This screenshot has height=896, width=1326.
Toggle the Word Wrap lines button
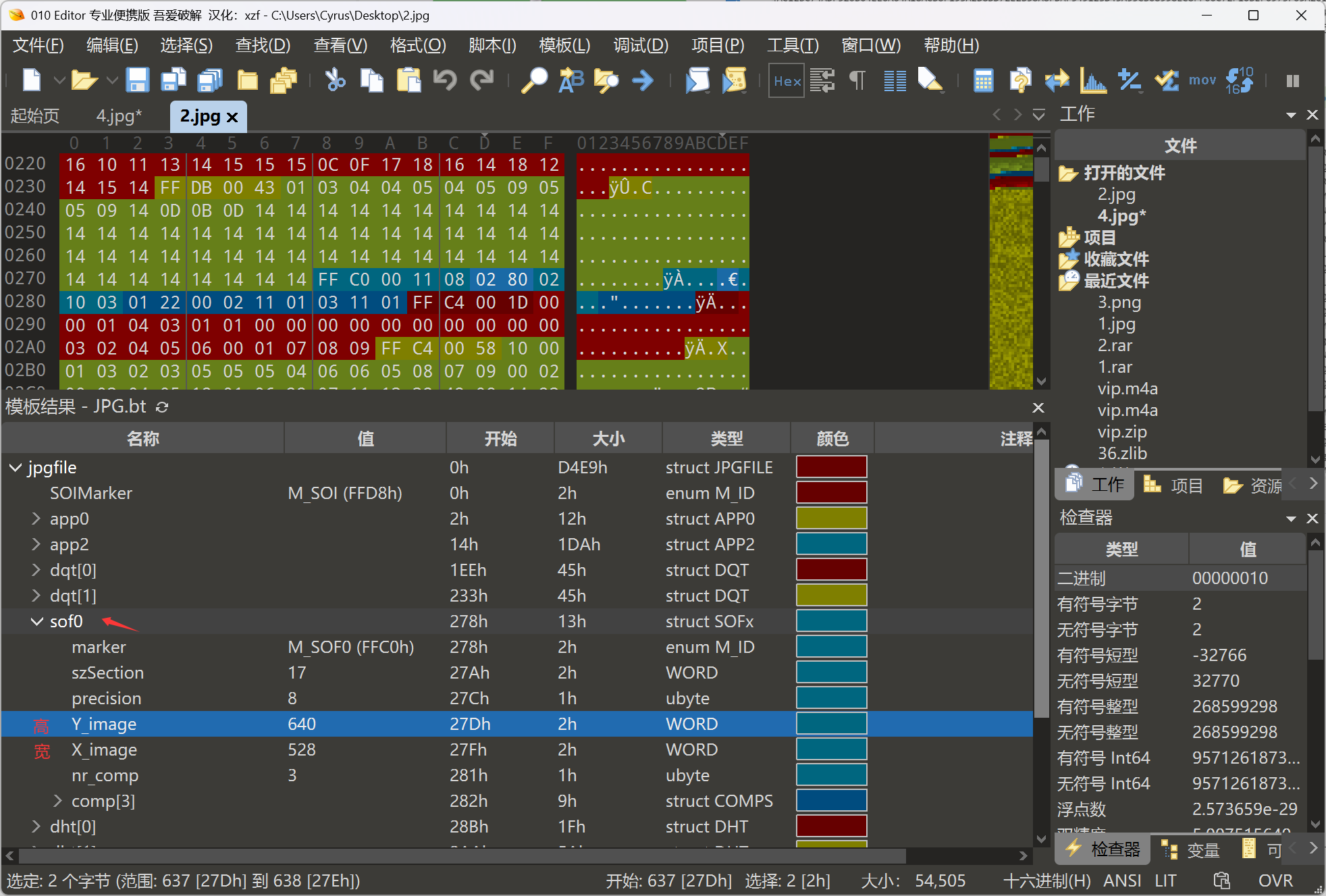click(x=822, y=80)
